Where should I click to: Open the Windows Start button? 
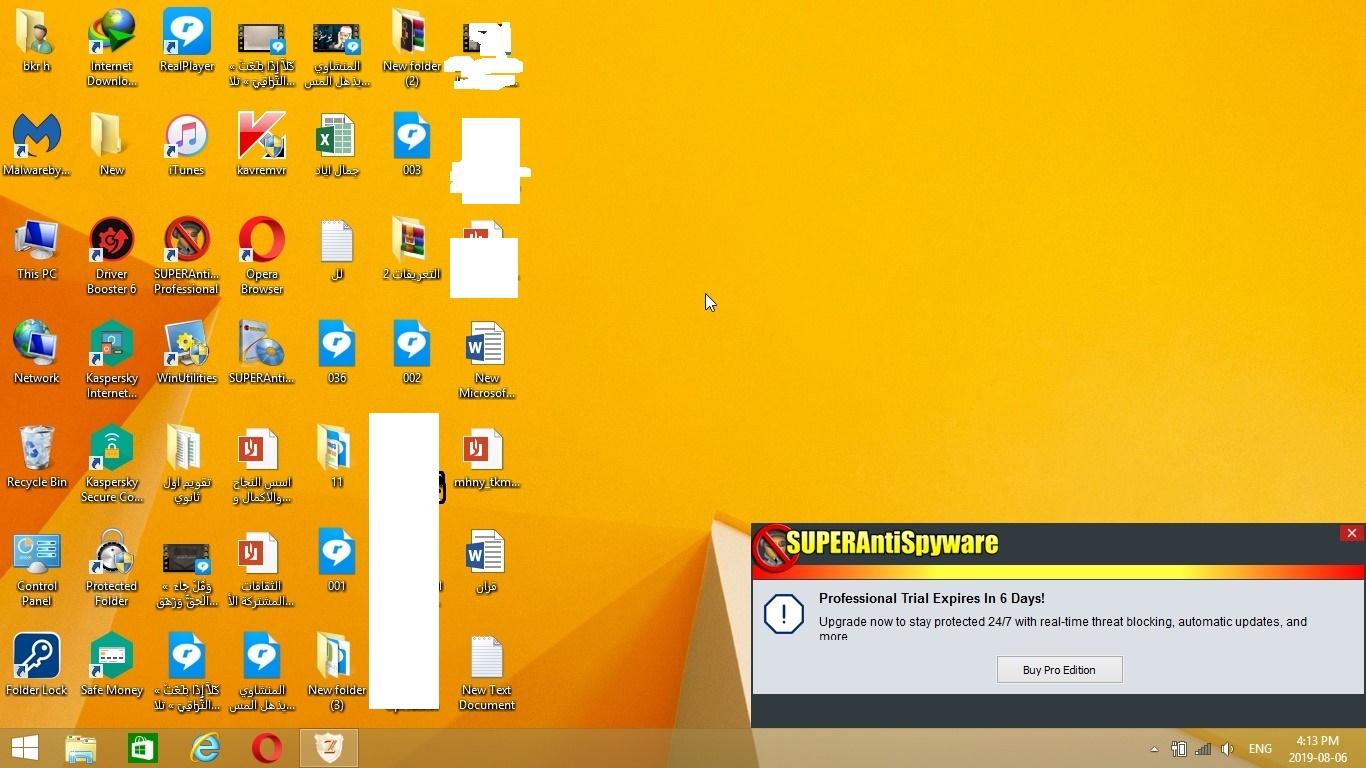coord(24,748)
